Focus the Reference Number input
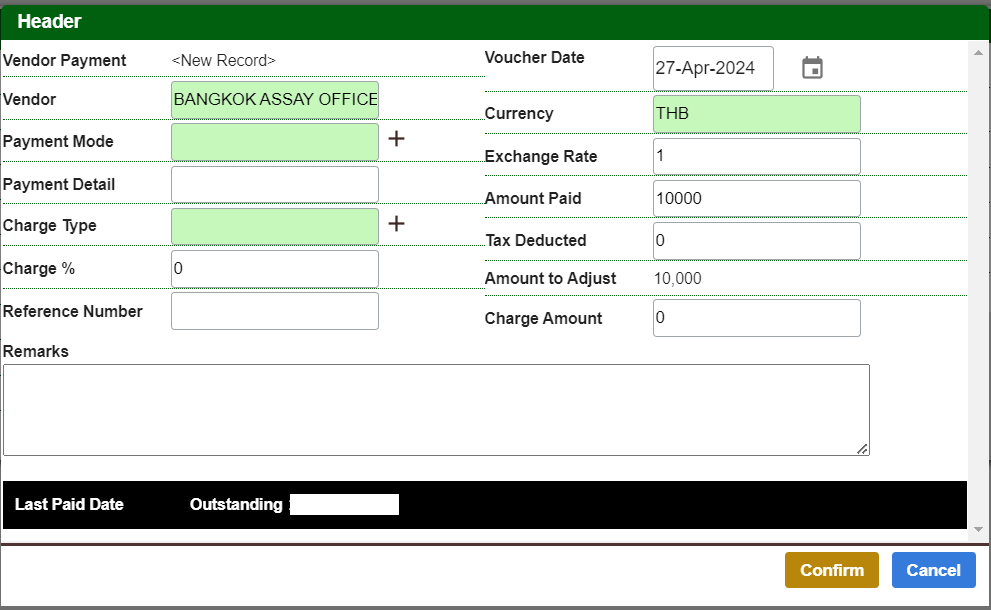This screenshot has width=991, height=610. coord(275,311)
